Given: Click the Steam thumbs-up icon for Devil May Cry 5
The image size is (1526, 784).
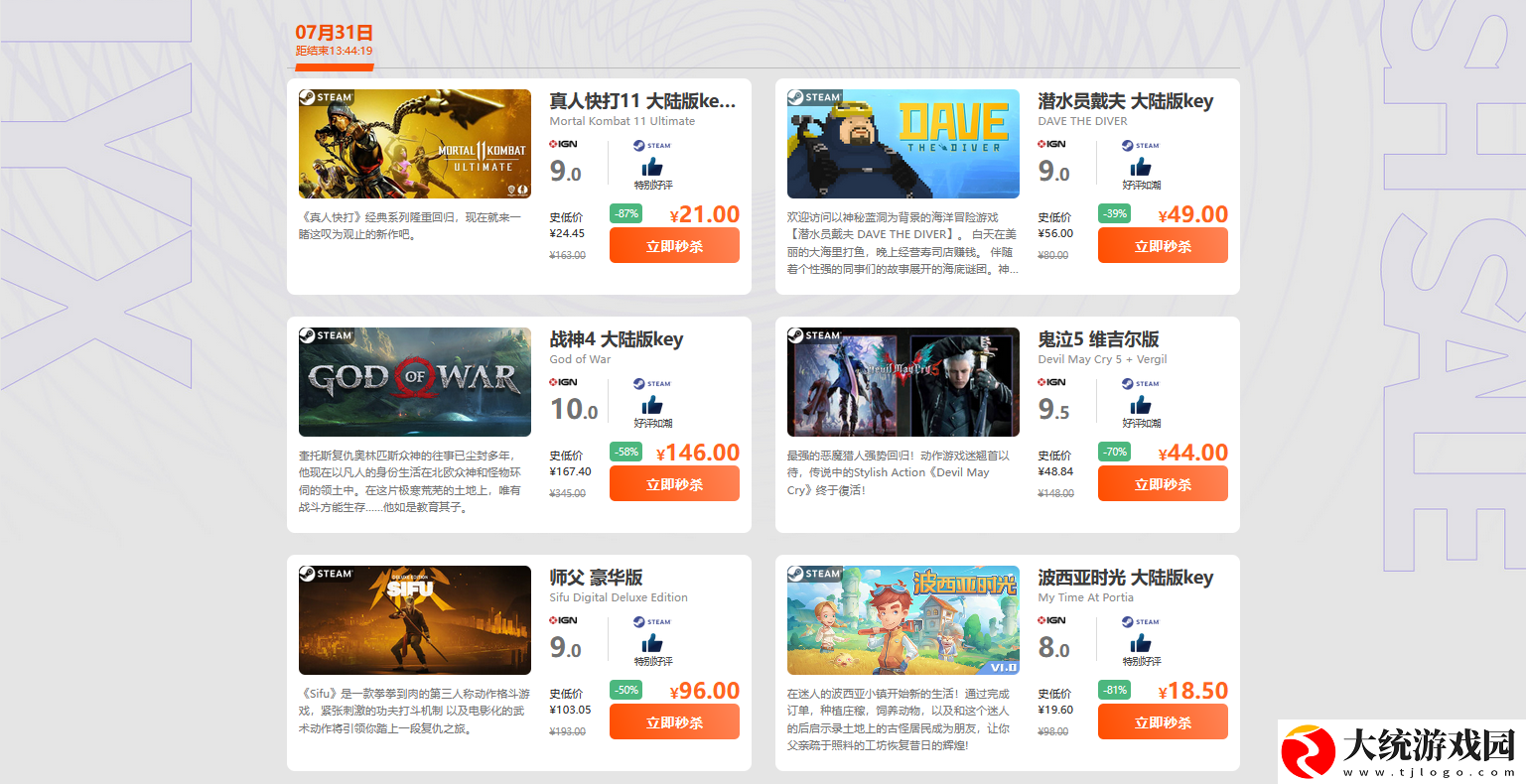Looking at the screenshot, I should [x=1141, y=405].
